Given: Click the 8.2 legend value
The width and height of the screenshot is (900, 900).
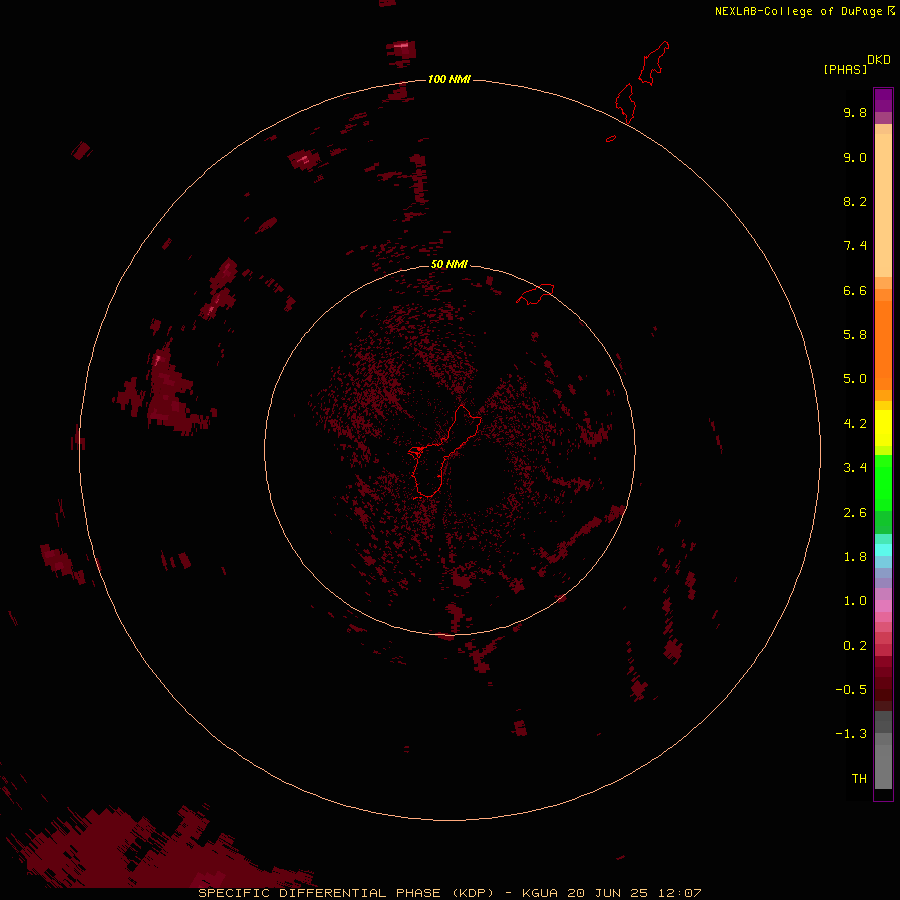Looking at the screenshot, I should [855, 201].
